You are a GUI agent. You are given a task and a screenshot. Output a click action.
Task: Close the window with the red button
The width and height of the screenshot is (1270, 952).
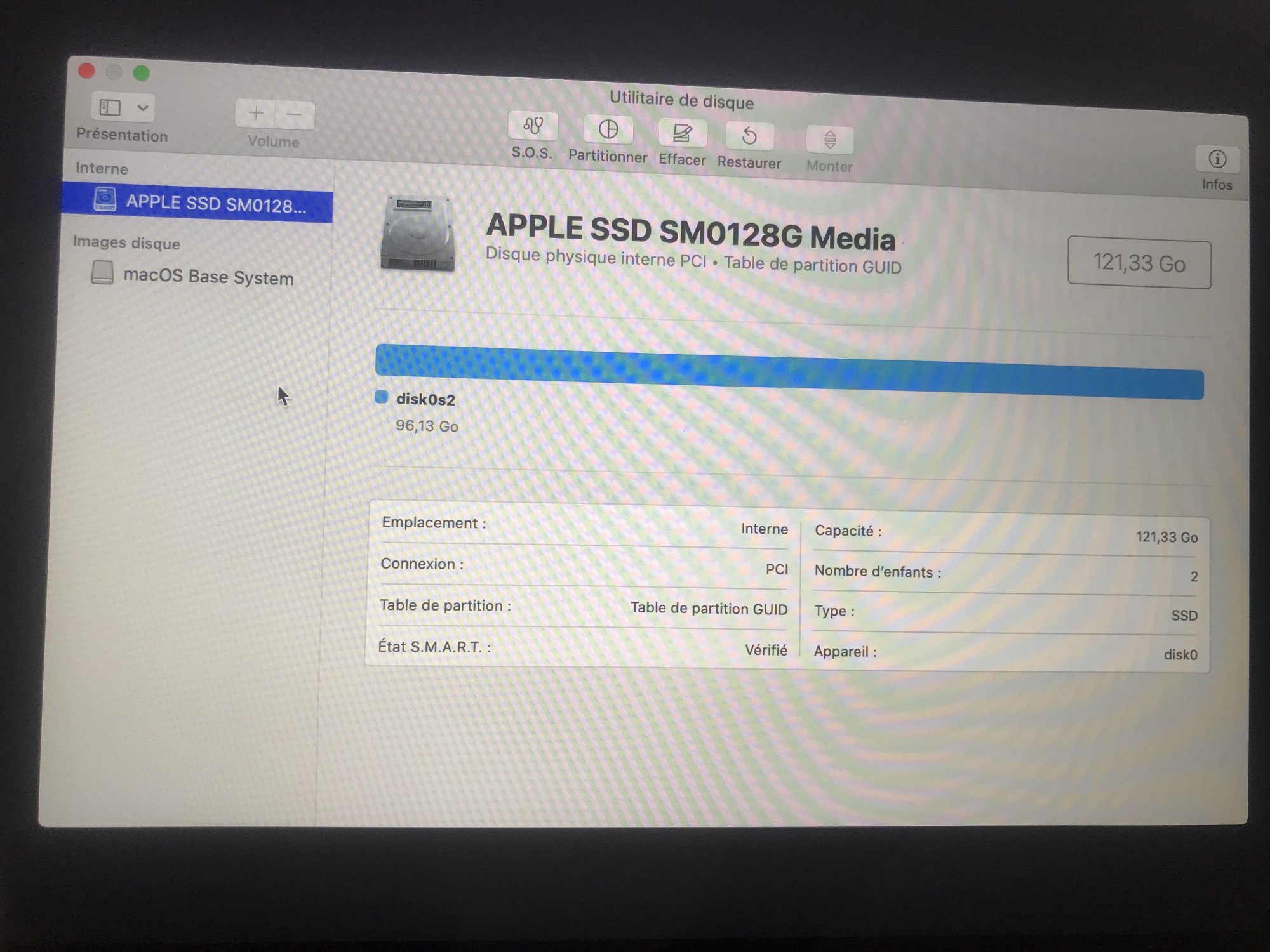click(86, 70)
